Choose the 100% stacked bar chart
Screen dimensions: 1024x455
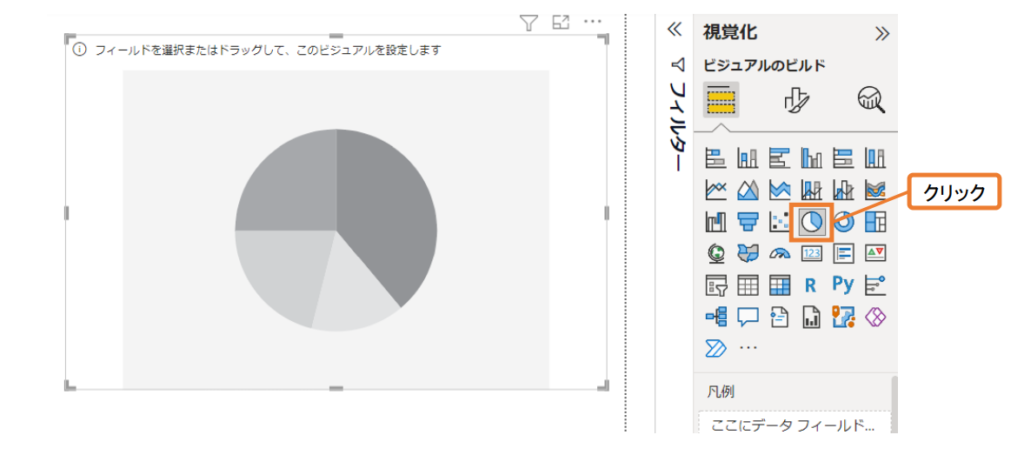point(844,157)
